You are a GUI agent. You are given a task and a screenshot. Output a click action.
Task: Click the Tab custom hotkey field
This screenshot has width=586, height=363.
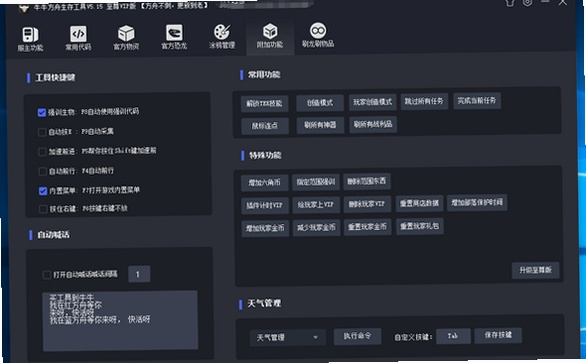pyautogui.click(x=453, y=336)
